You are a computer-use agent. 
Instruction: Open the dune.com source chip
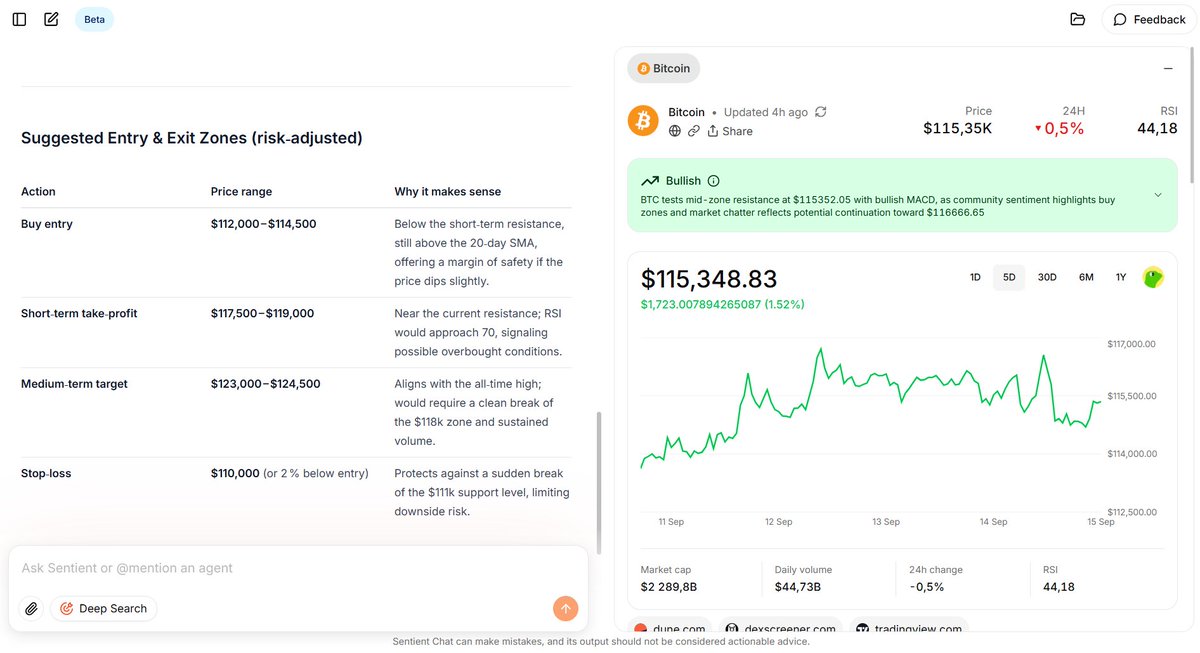(670, 629)
